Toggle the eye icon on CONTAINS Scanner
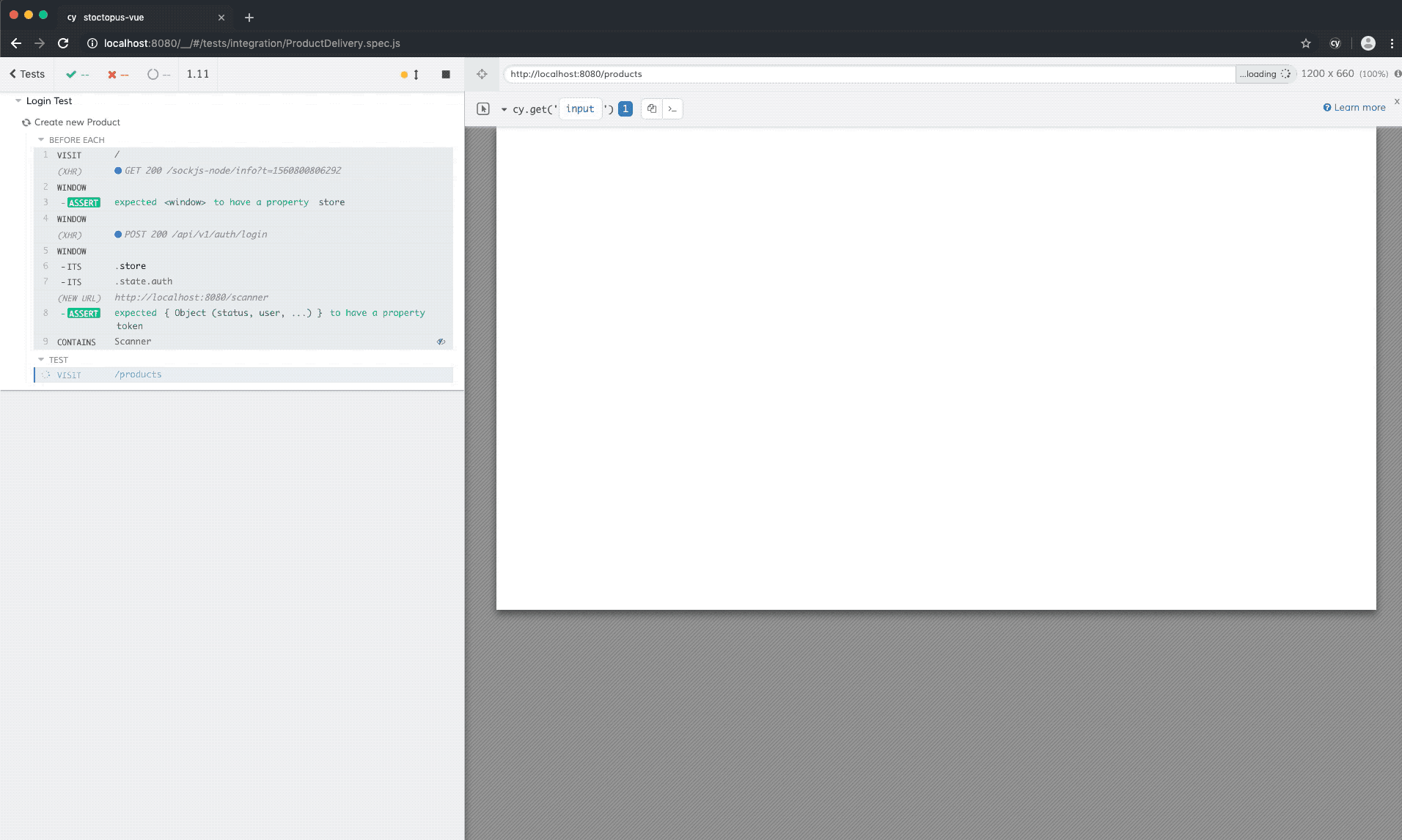Viewport: 1402px width, 840px height. (441, 342)
